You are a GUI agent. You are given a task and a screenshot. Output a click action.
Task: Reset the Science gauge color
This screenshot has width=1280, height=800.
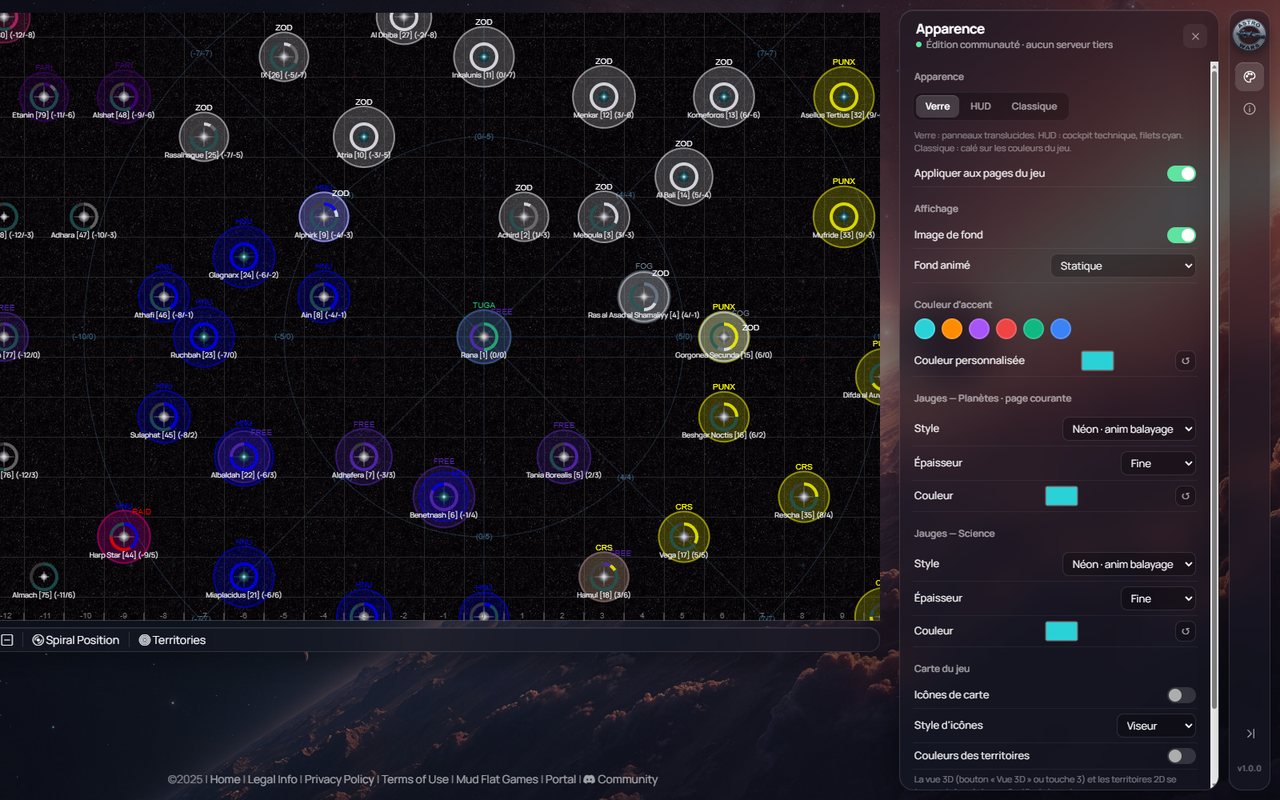click(1185, 631)
